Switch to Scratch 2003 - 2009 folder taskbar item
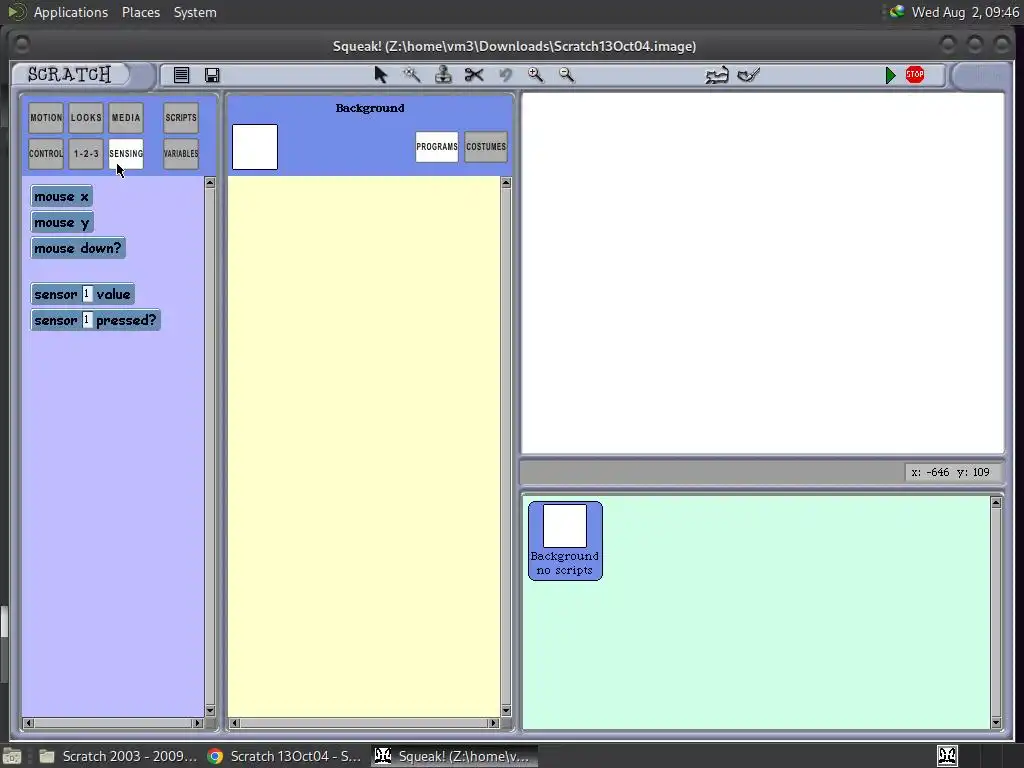Viewport: 1024px width, 768px height. pos(118,756)
